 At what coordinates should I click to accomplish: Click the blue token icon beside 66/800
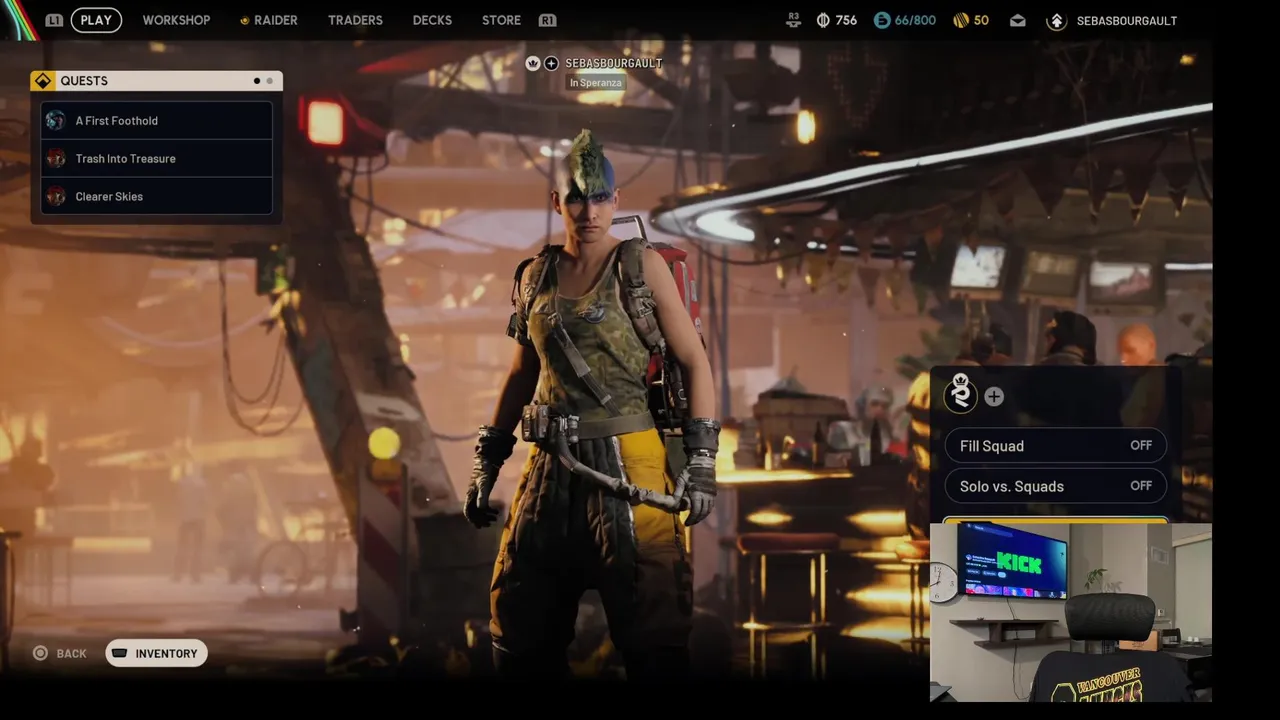click(882, 20)
